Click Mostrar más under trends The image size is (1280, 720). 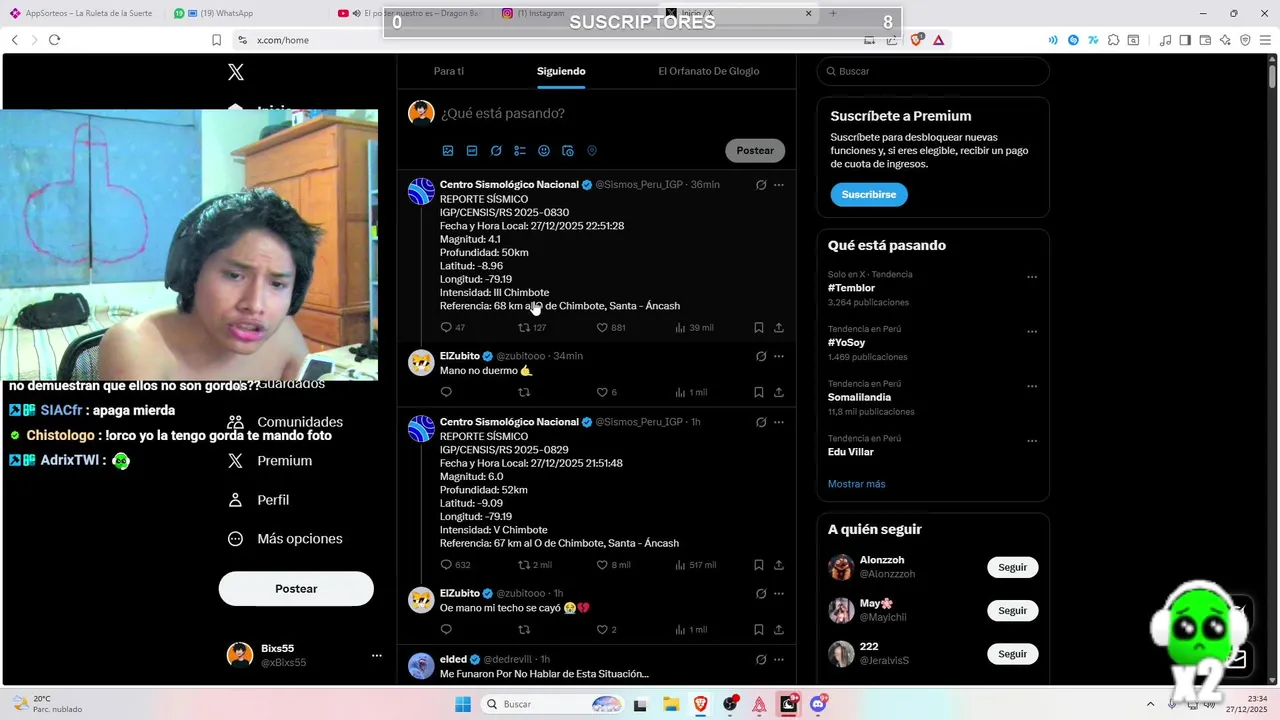(856, 484)
